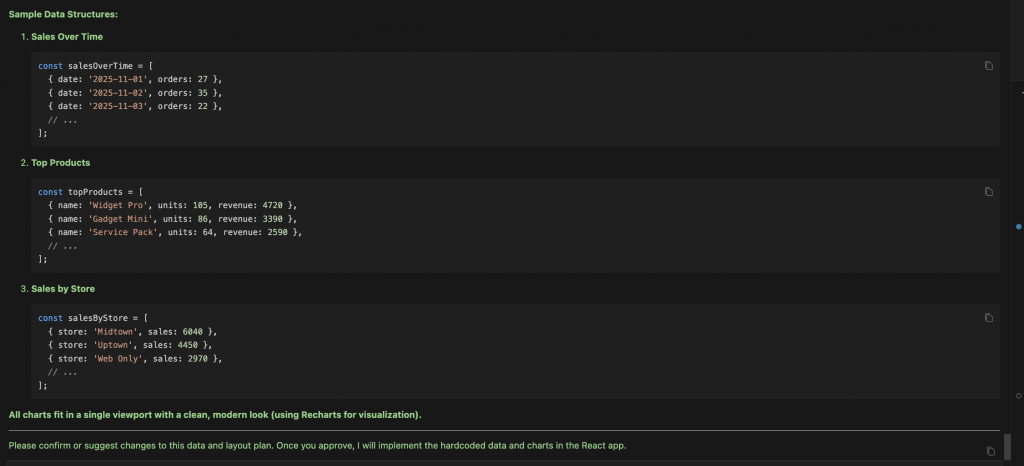
Task: Copy the salesByStore code block
Action: coord(989,318)
